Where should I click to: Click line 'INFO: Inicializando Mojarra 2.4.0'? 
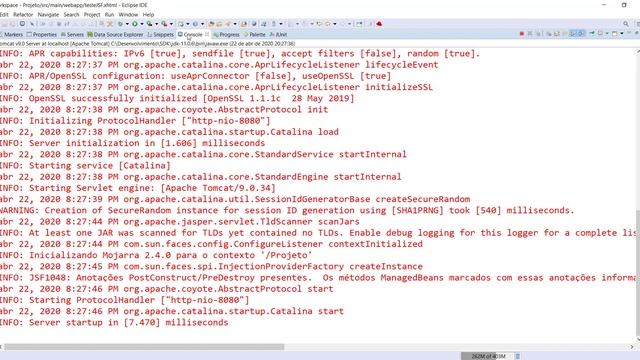tap(156, 256)
